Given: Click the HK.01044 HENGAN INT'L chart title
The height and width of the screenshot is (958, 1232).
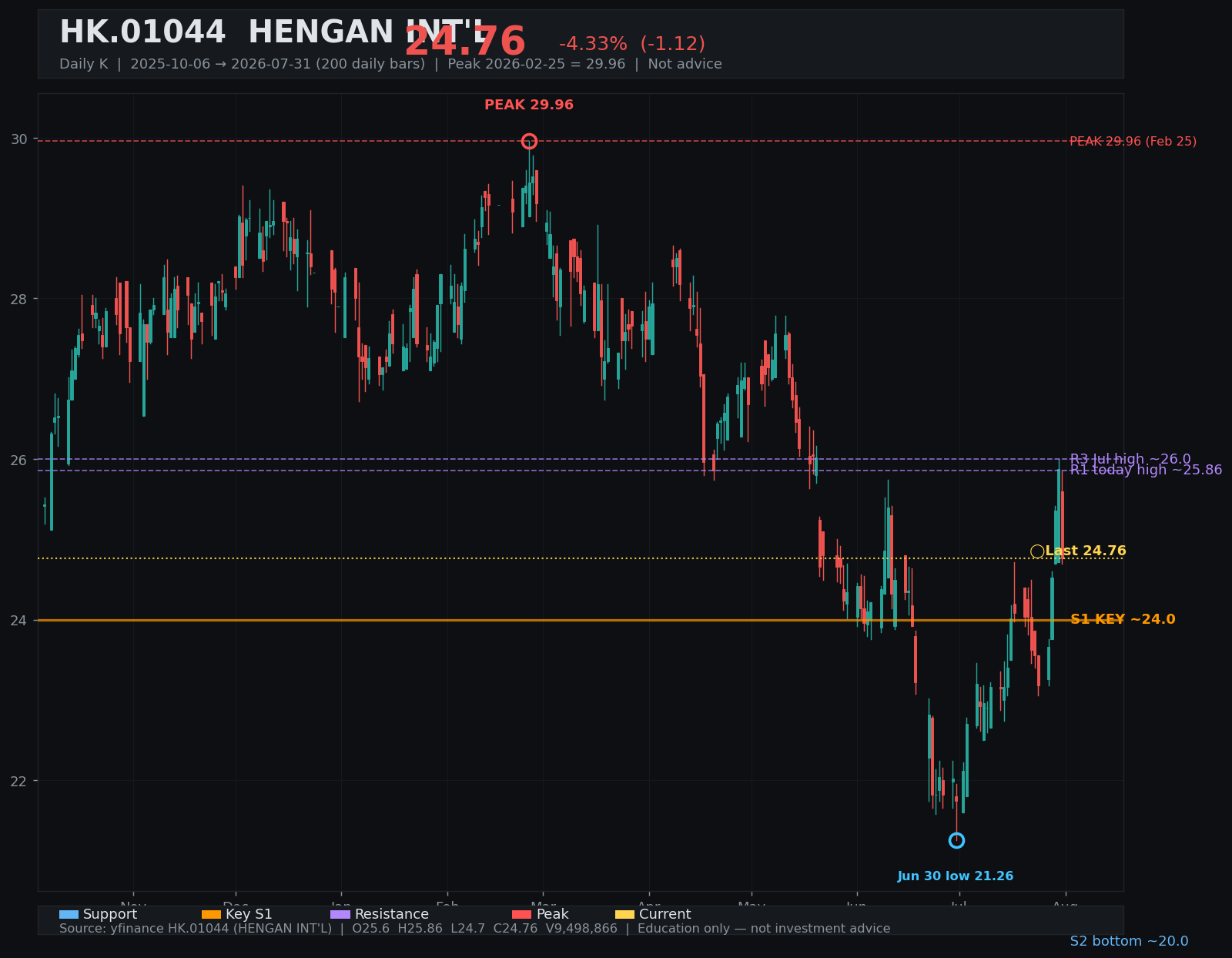Looking at the screenshot, I should point(273,33).
